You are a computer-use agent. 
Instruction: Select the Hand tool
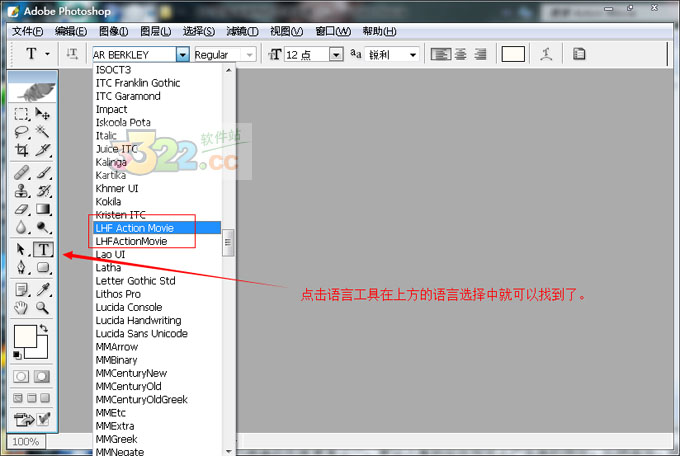(21, 308)
